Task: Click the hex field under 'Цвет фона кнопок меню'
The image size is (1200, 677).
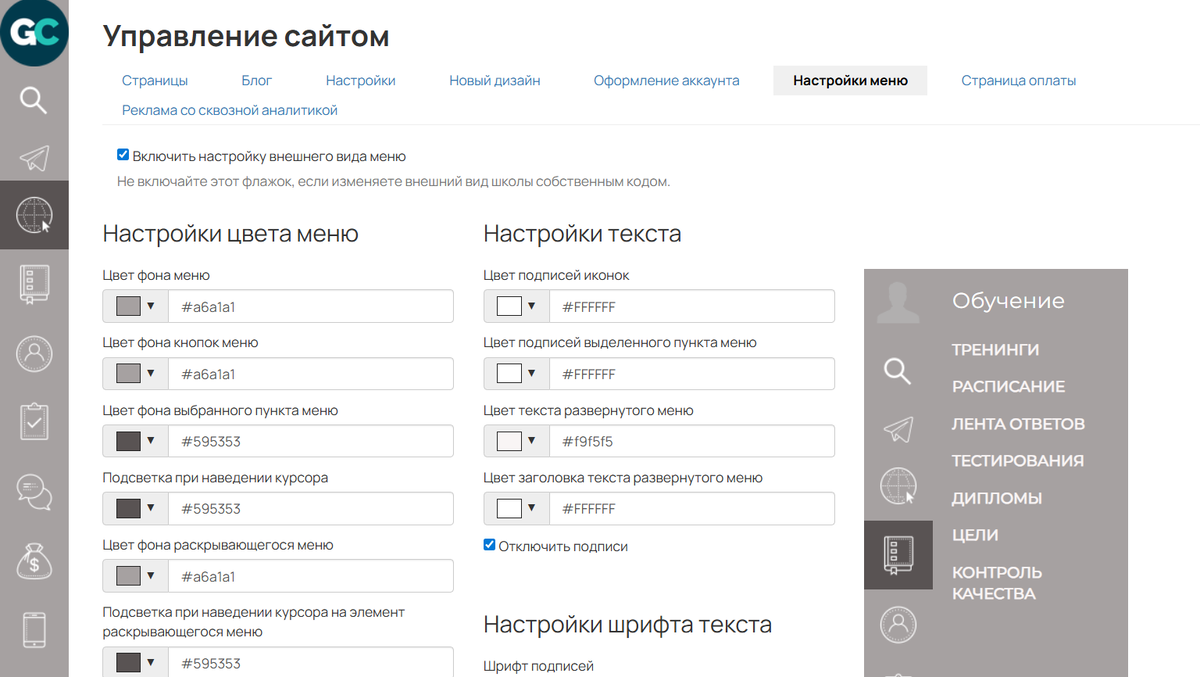Action: (311, 374)
